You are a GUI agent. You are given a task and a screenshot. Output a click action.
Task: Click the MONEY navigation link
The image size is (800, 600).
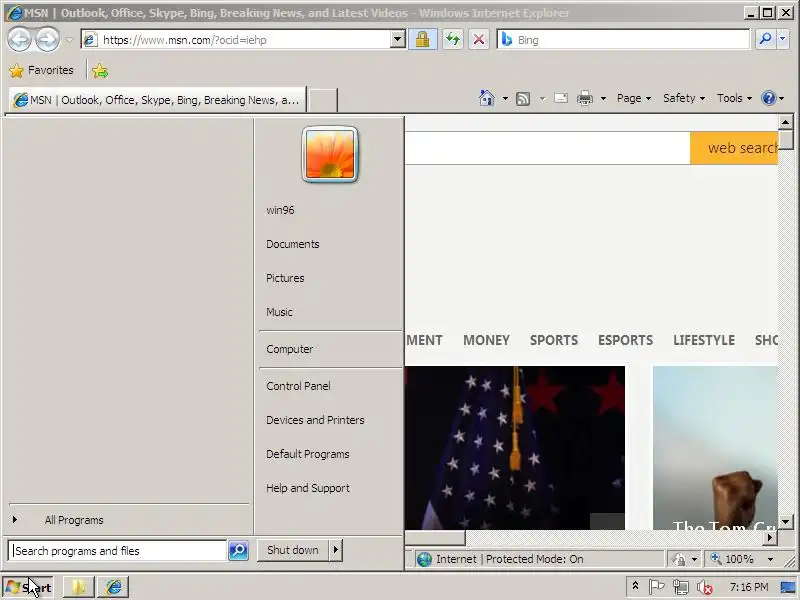(x=486, y=340)
